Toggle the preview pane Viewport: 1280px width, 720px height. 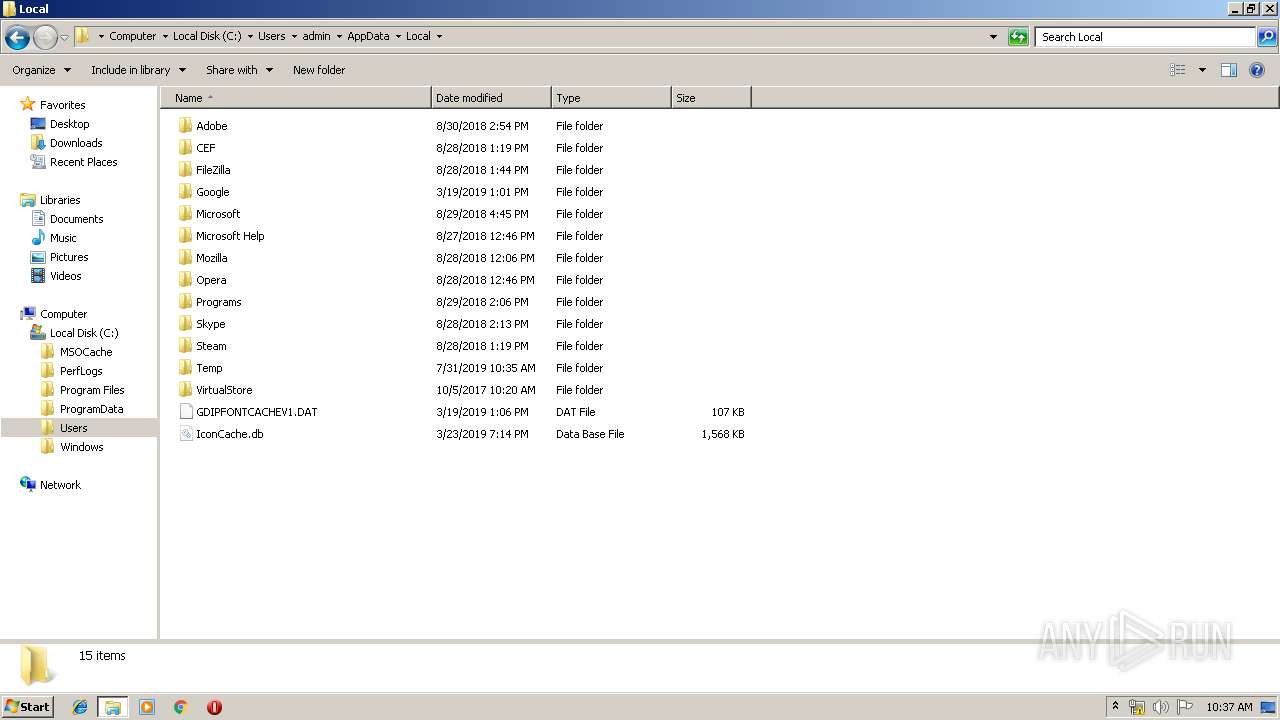pos(1229,70)
